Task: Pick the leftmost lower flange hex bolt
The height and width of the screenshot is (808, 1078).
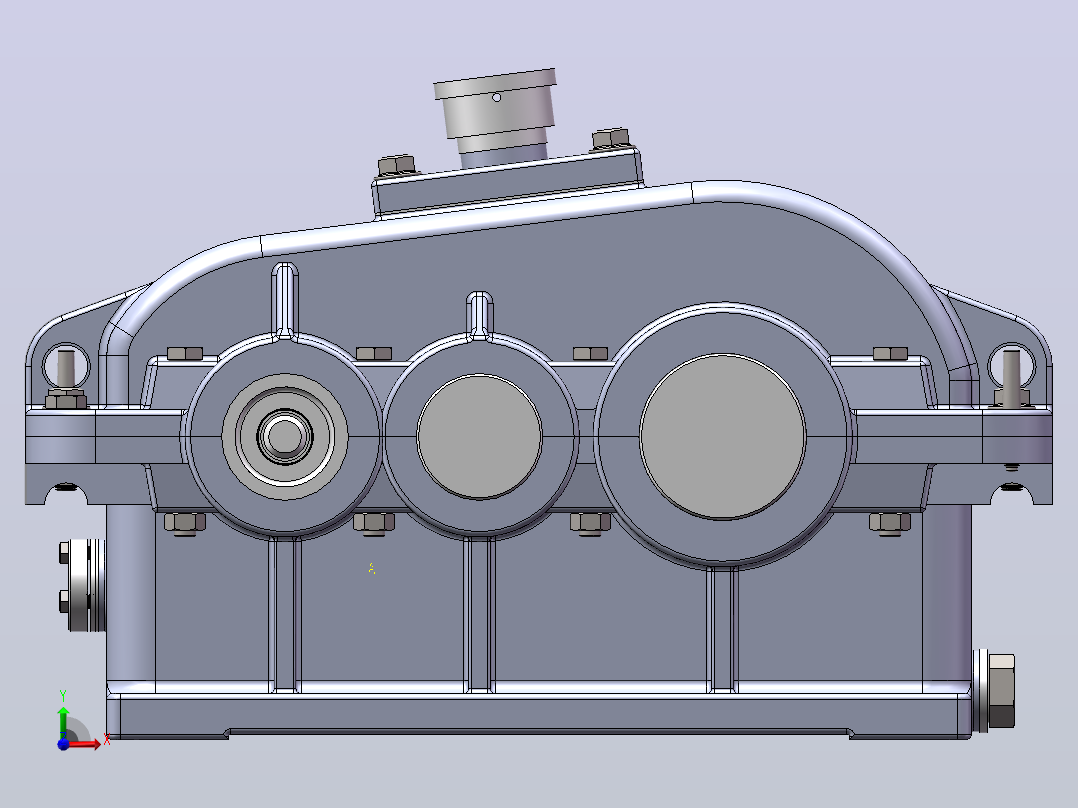Action: (x=185, y=523)
